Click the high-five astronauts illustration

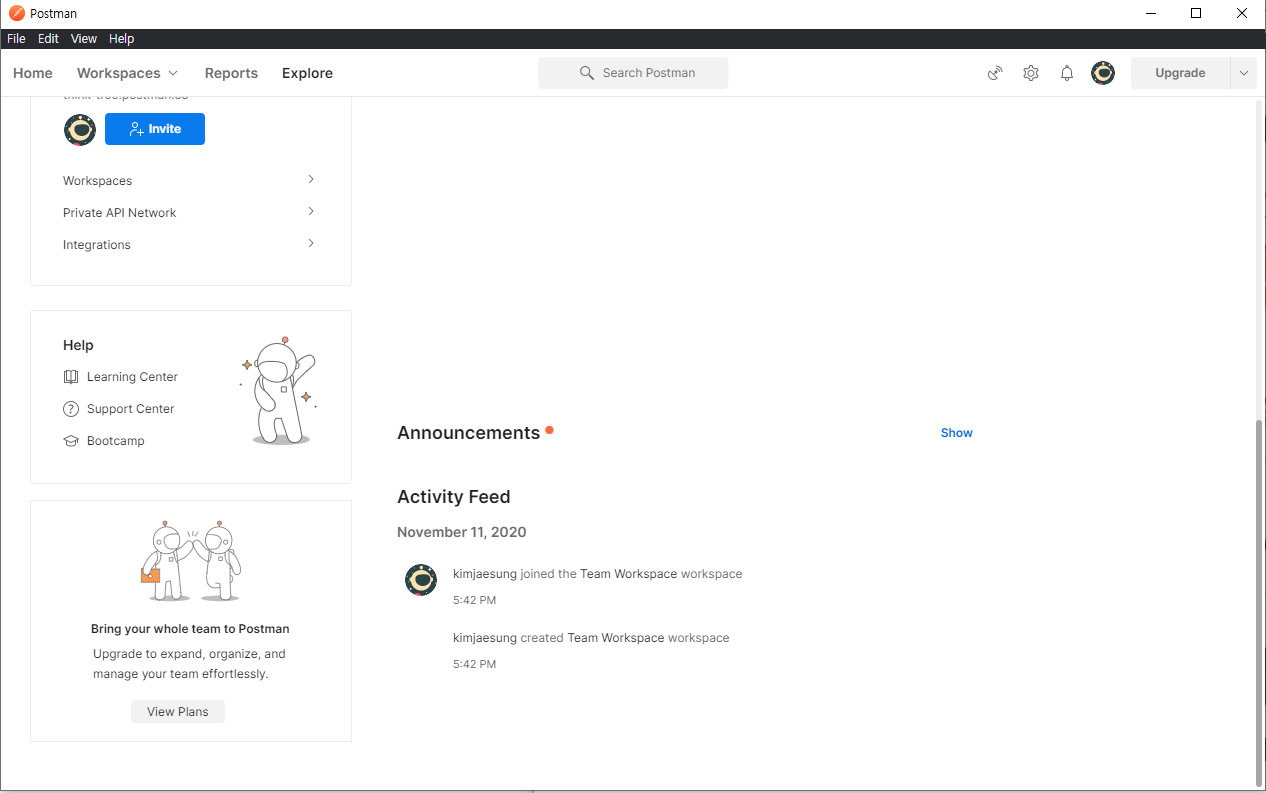(x=191, y=560)
